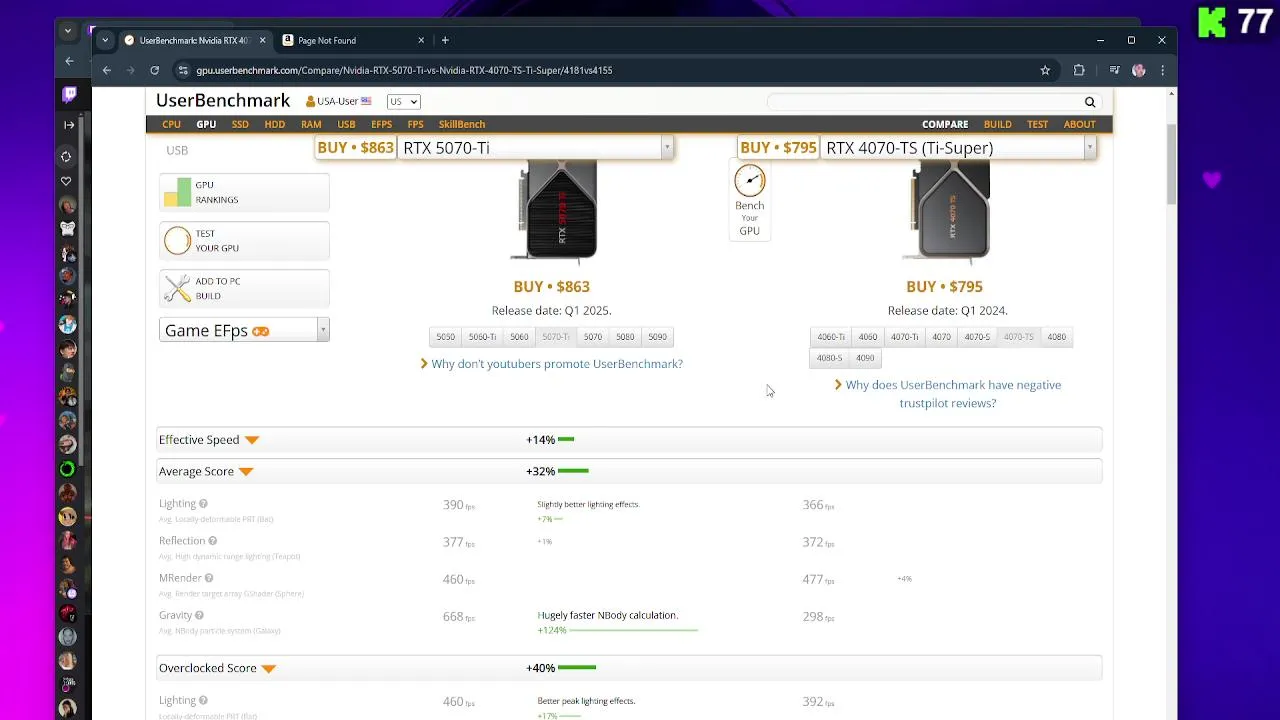Click the heart icon in the left sidebar
This screenshot has width=1280, height=720.
(x=67, y=181)
